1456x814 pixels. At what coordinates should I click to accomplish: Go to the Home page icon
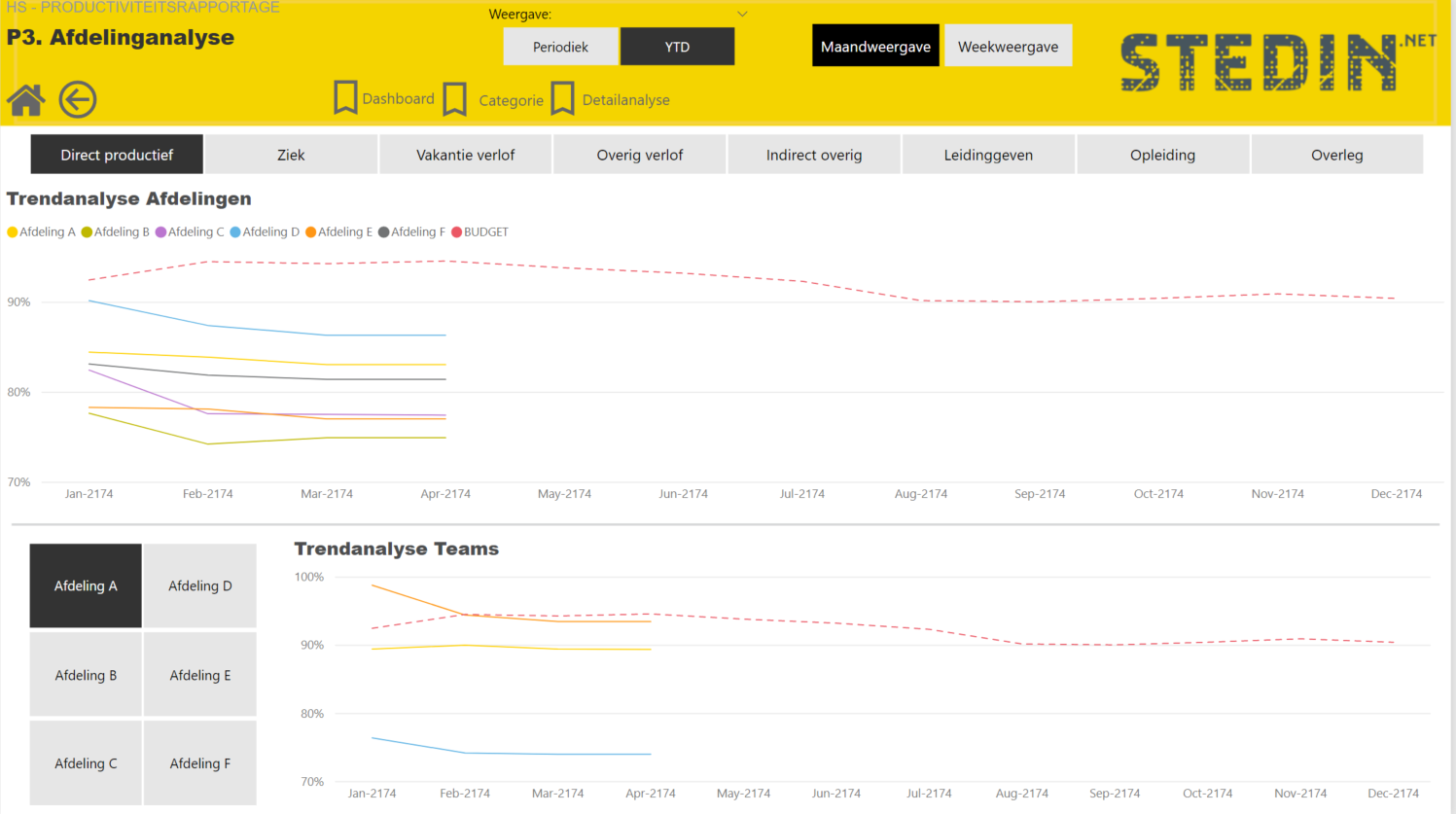click(26, 100)
